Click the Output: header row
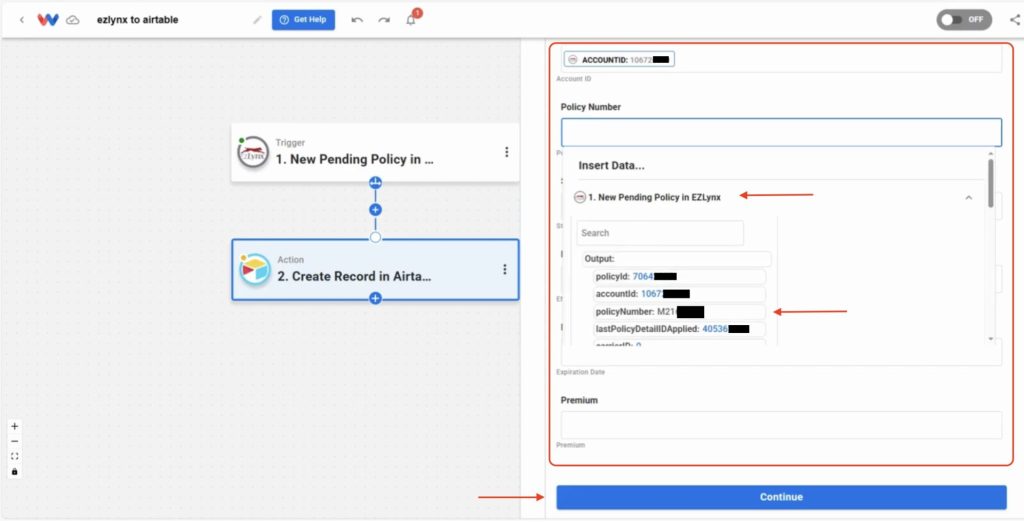This screenshot has height=522, width=1024. pyautogui.click(x=677, y=259)
